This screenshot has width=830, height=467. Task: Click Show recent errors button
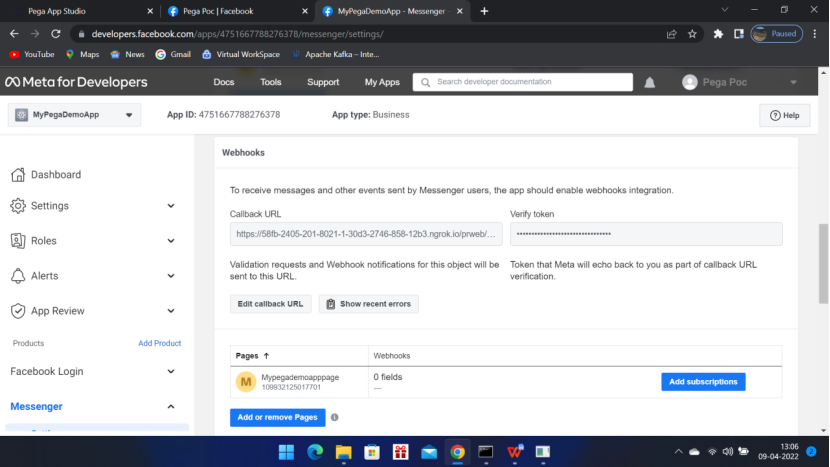[369, 304]
